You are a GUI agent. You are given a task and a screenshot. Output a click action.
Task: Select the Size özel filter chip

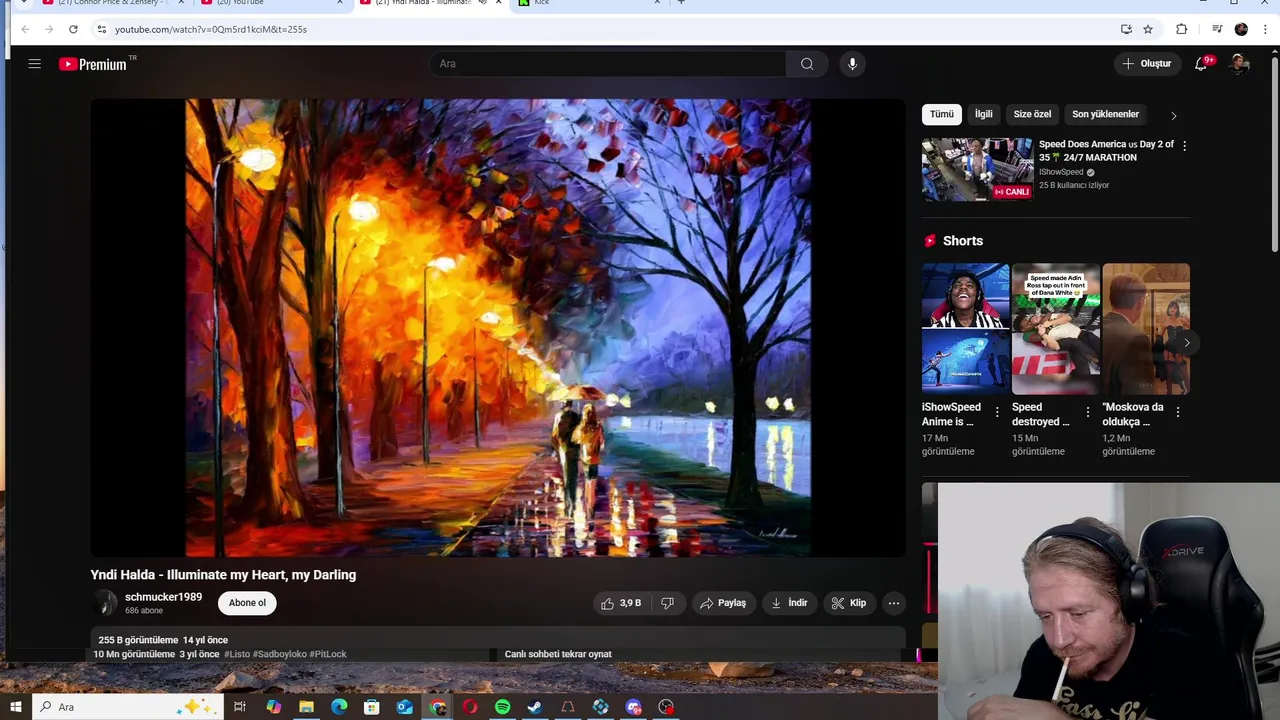coord(1032,114)
